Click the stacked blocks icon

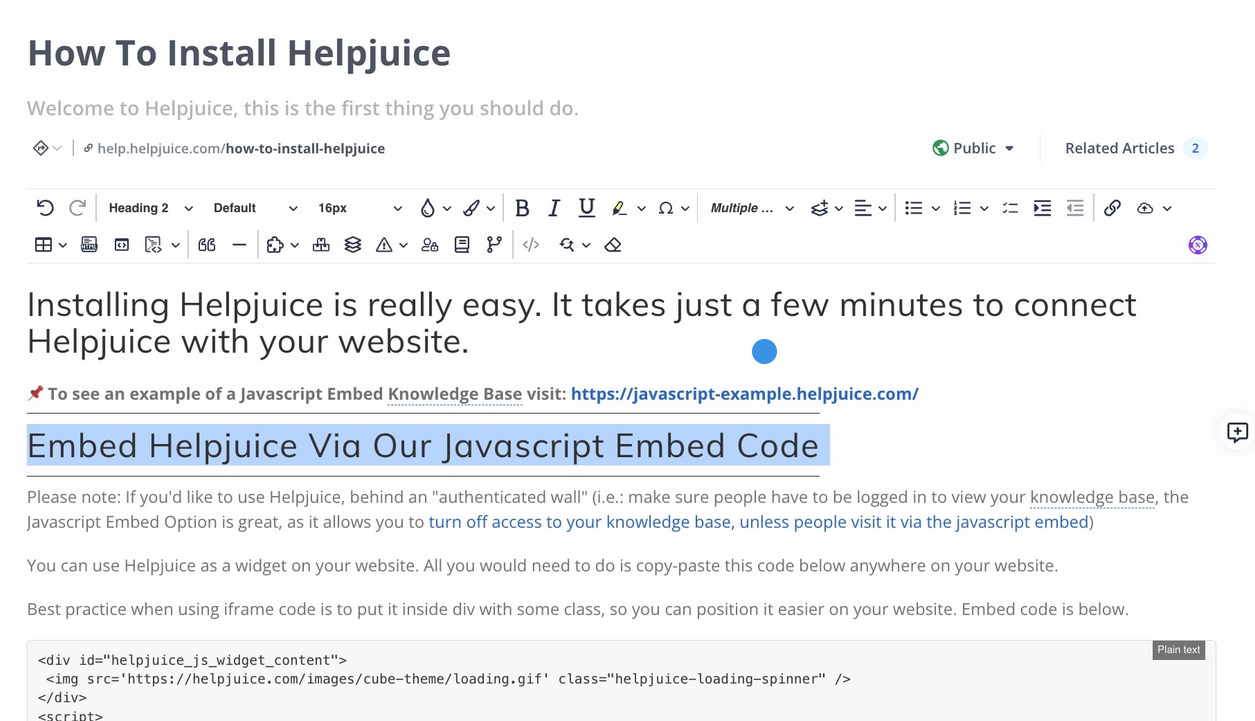pyautogui.click(x=321, y=245)
